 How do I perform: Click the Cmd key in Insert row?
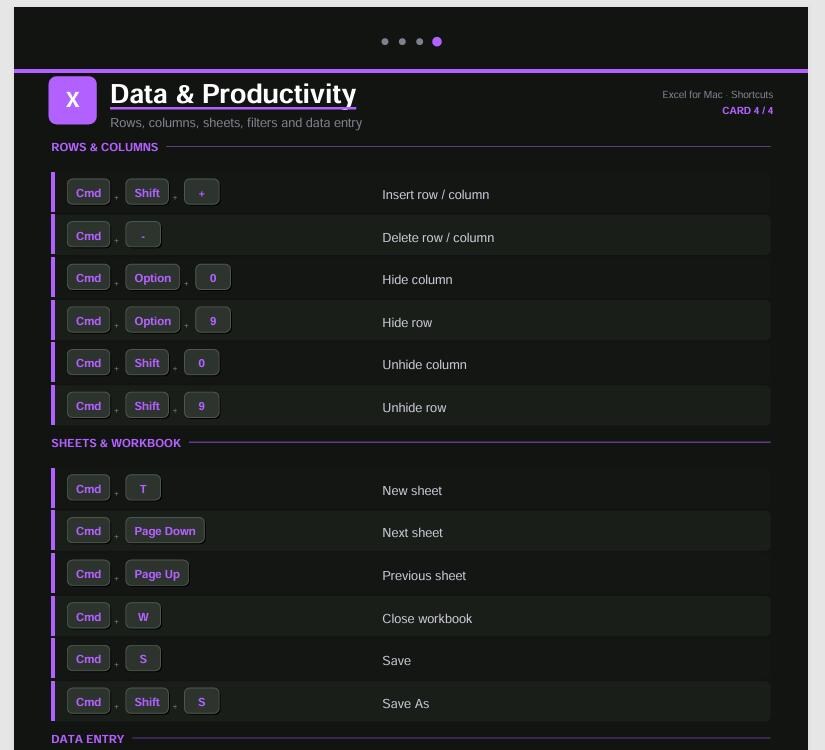coord(88,193)
